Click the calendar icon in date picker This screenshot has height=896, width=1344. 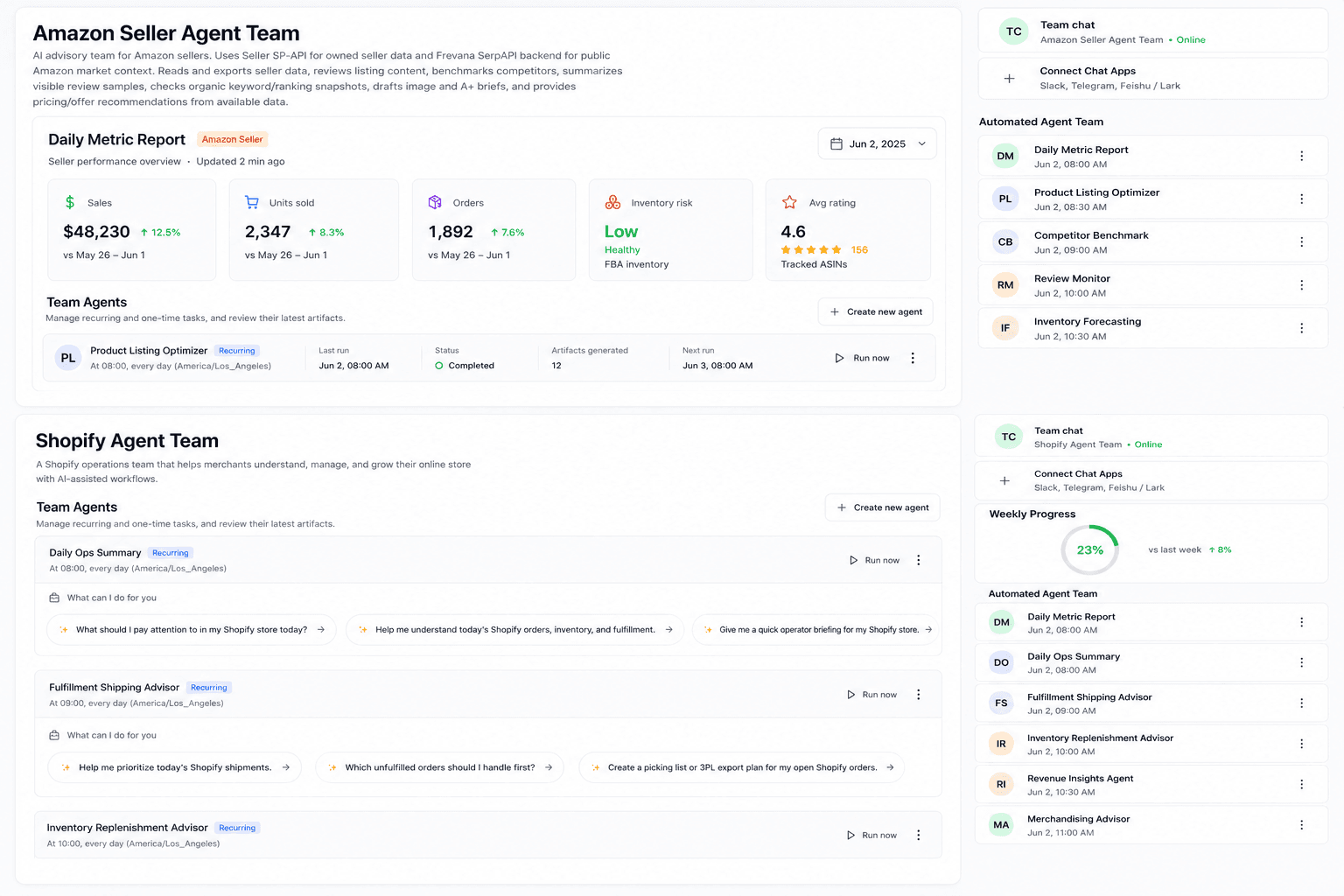coord(836,143)
